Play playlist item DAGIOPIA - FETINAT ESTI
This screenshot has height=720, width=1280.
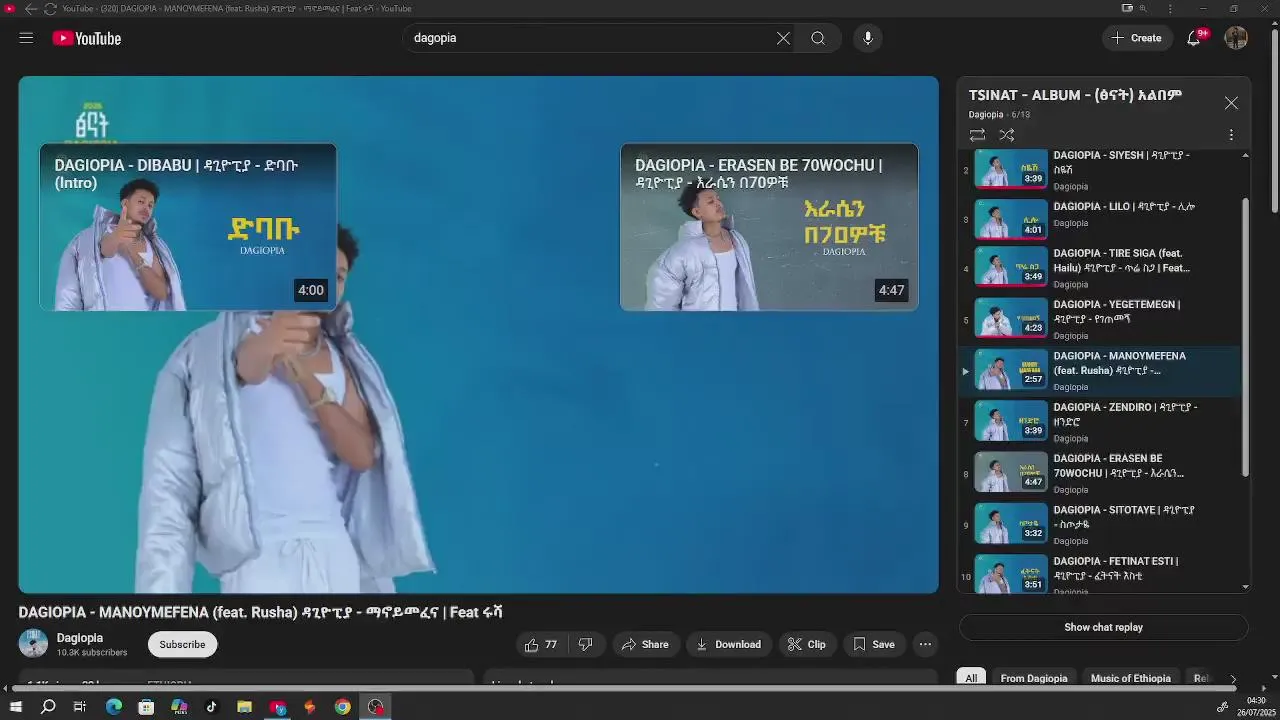[x=1100, y=572]
